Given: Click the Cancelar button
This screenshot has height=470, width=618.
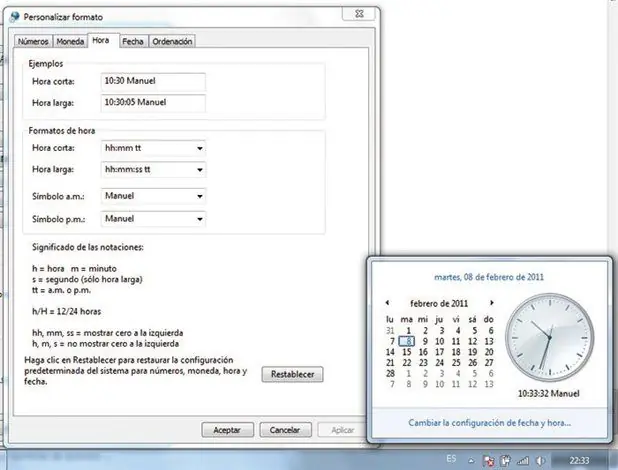Looking at the screenshot, I should click(x=285, y=430).
